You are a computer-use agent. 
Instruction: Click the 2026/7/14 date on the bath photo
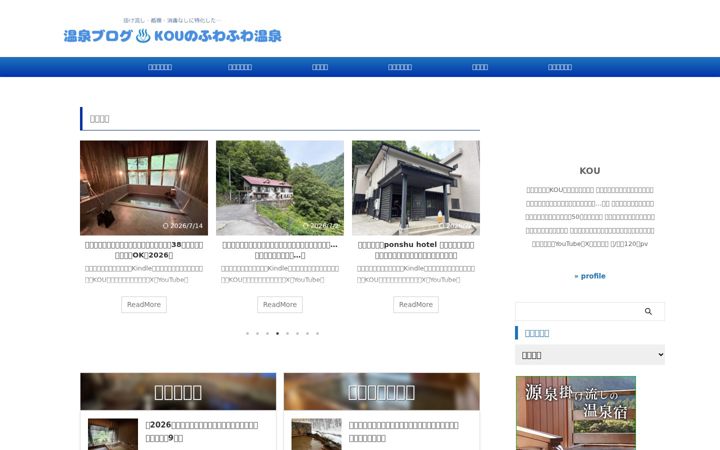(183, 226)
